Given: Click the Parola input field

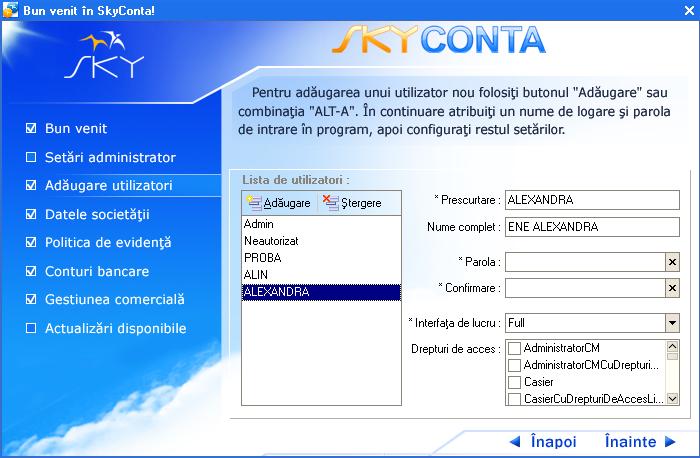Looking at the screenshot, I should (x=585, y=262).
